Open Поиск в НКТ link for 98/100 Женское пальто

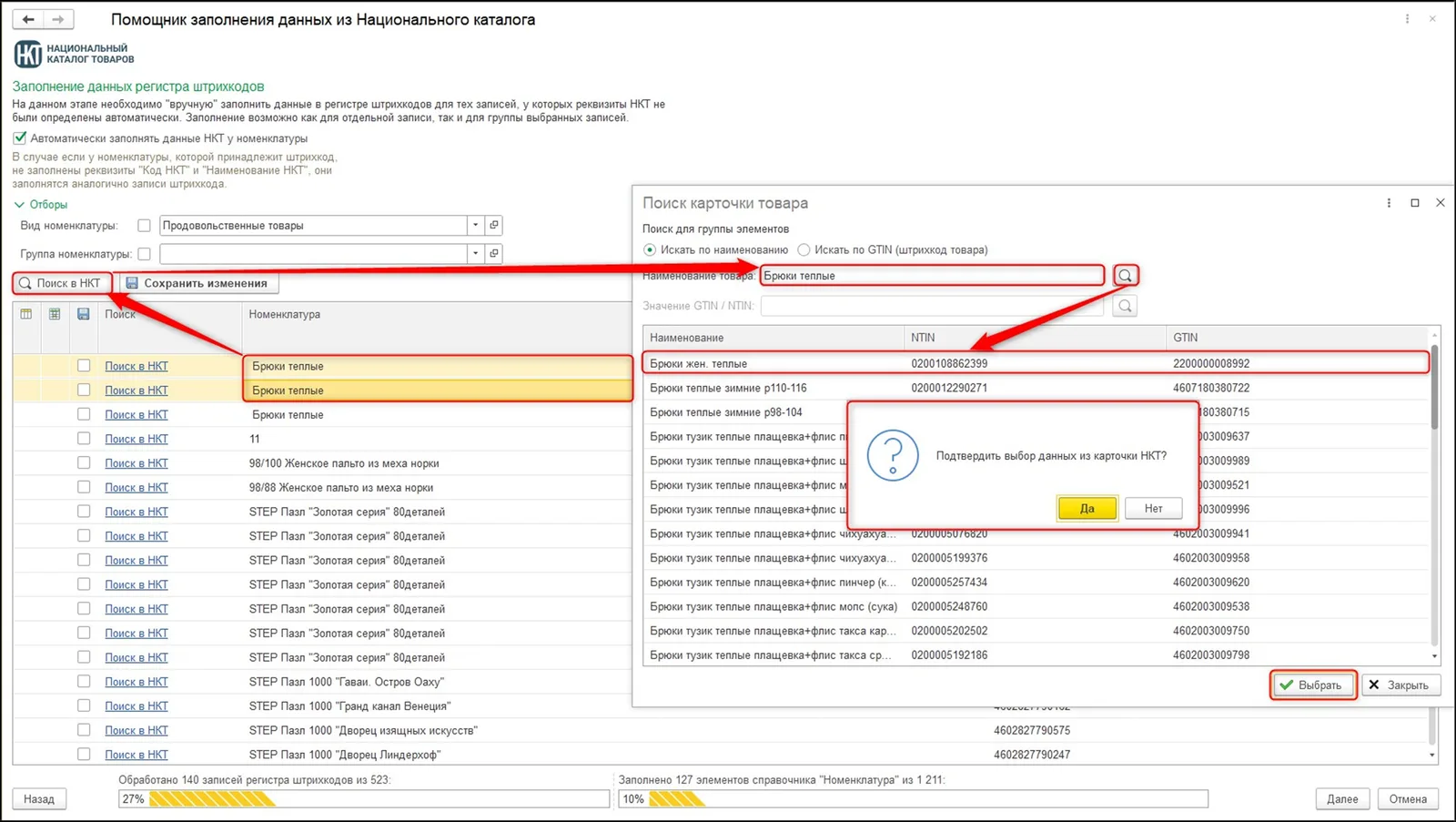pos(136,463)
